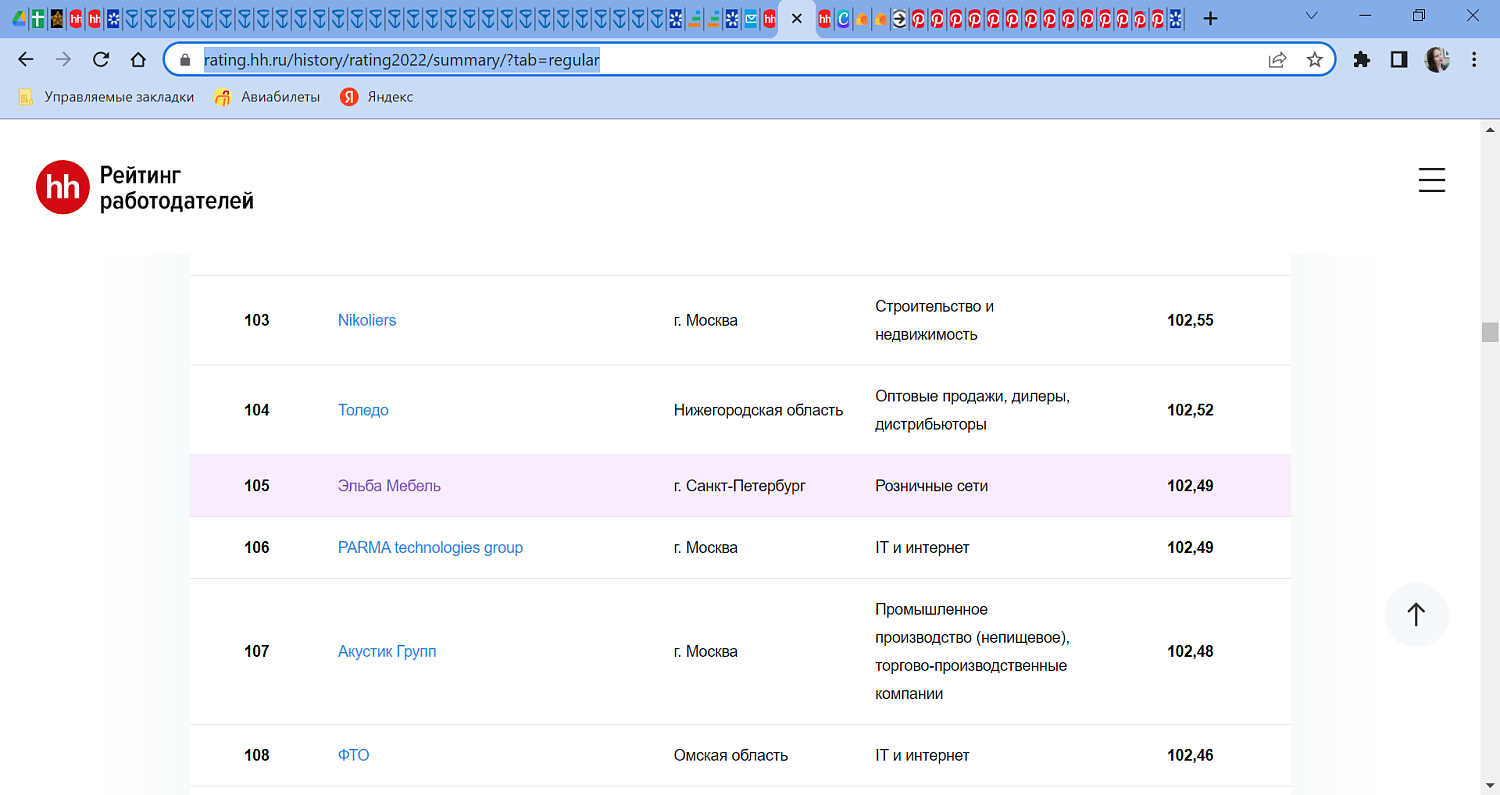
Task: Open the Авиабилеты bookmark
Action: click(x=268, y=97)
